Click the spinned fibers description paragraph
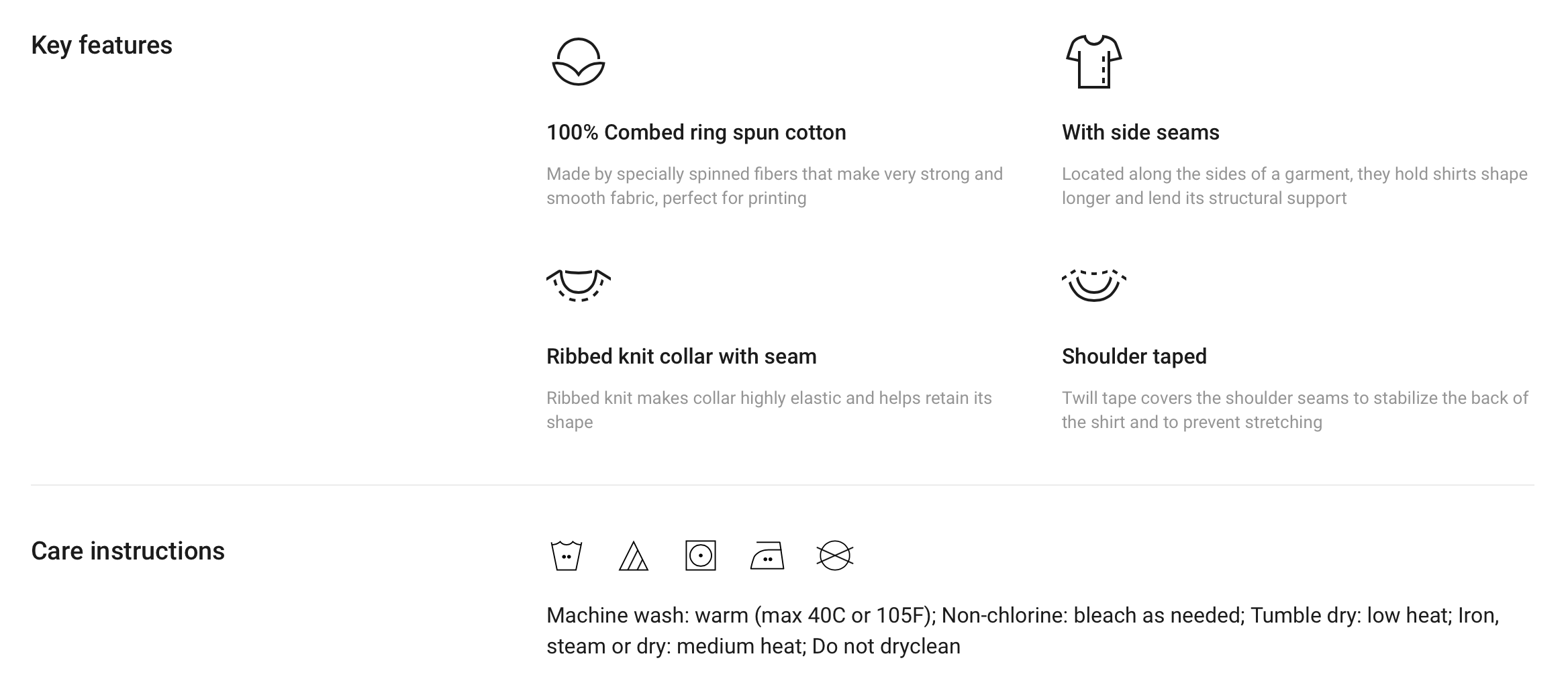Screen dimensions: 1568x691 click(774, 186)
